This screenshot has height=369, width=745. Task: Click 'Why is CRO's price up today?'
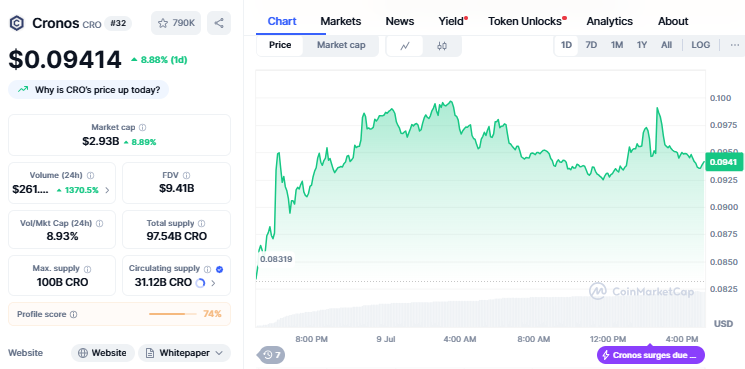pos(88,89)
